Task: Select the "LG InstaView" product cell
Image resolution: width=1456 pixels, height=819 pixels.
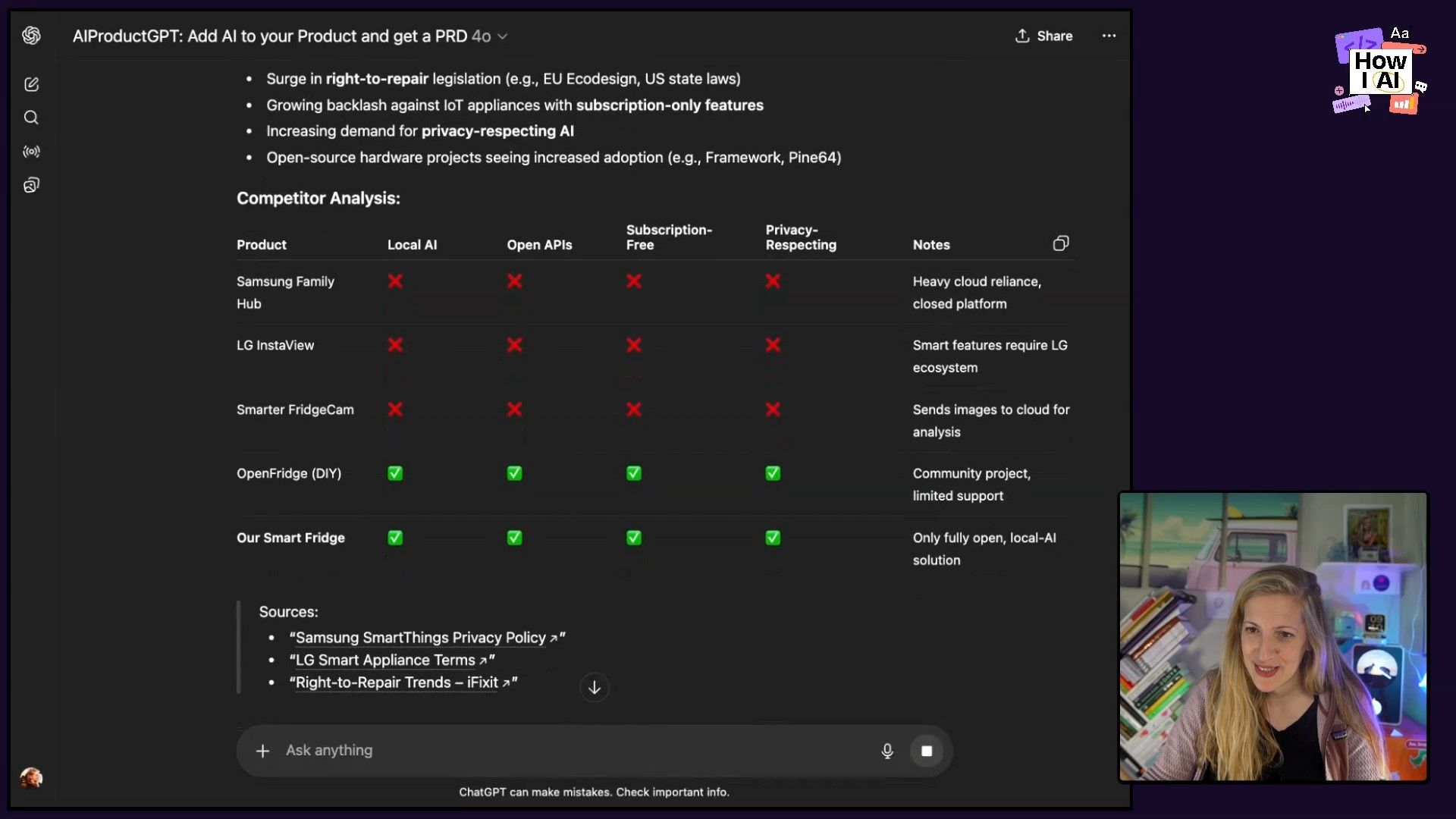Action: click(x=275, y=345)
